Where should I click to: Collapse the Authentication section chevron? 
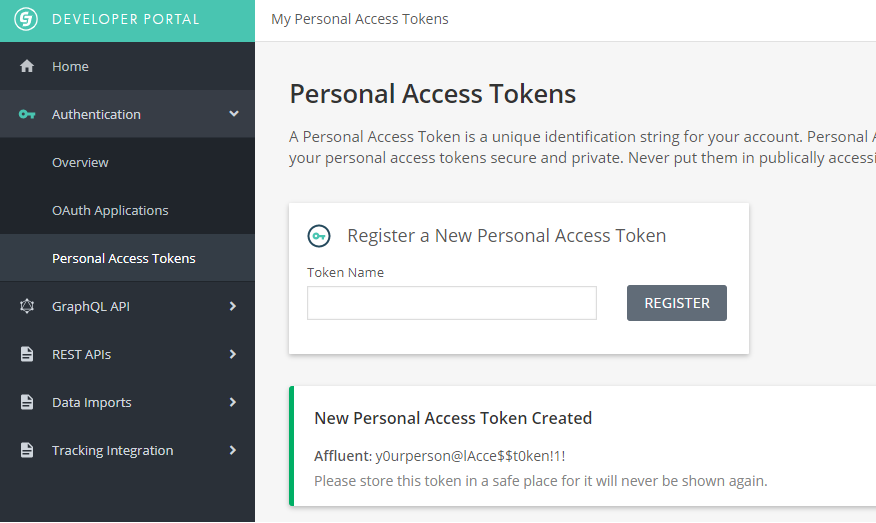tap(234, 113)
